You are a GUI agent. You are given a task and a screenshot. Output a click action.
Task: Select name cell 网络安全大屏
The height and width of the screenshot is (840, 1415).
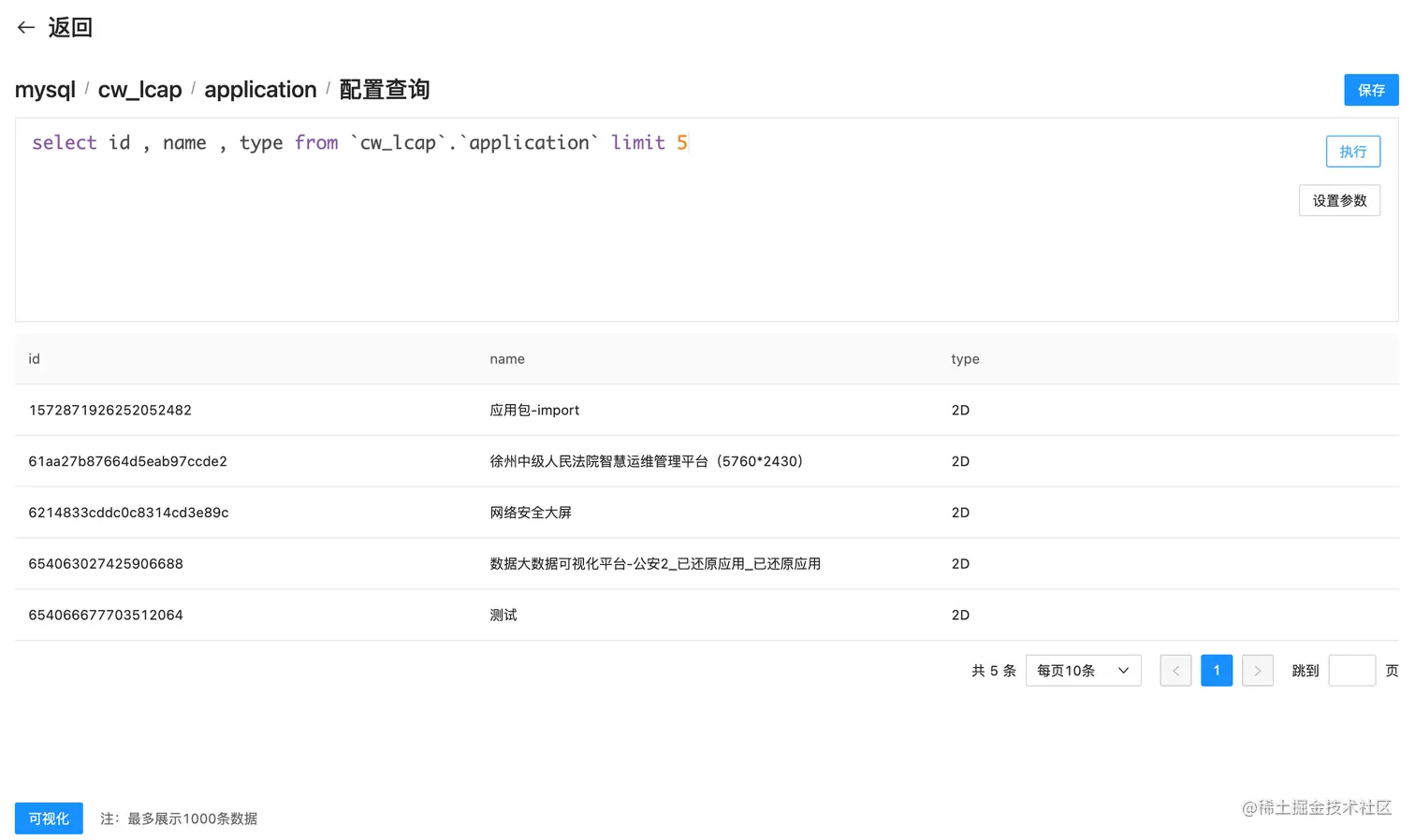531,513
